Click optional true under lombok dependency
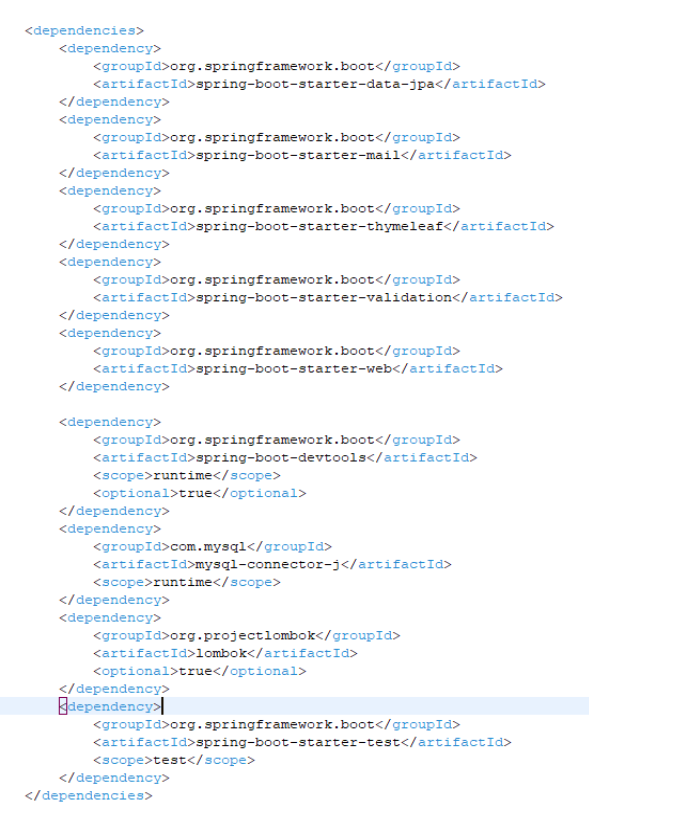Image resolution: width=682 pixels, height=817 pixels. tap(195, 671)
